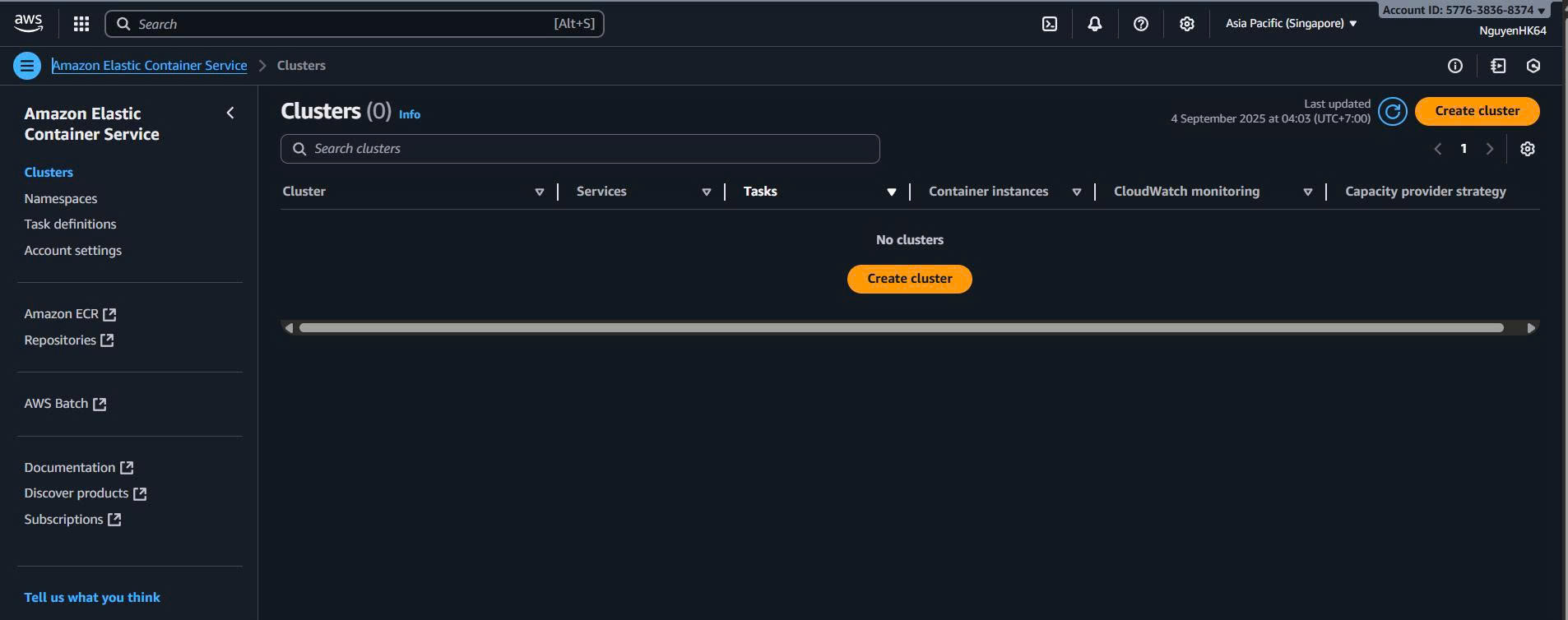Open Account settings in the sidebar

click(72, 250)
